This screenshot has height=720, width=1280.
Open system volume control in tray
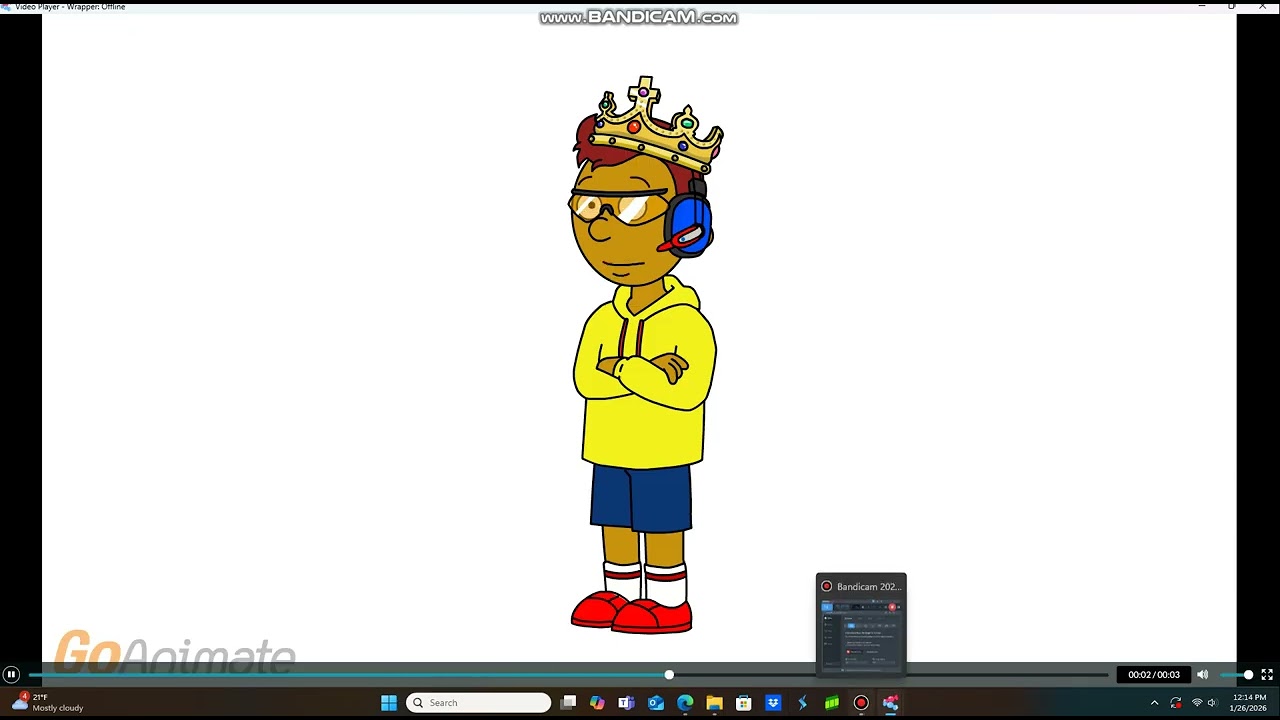pos(1212,703)
